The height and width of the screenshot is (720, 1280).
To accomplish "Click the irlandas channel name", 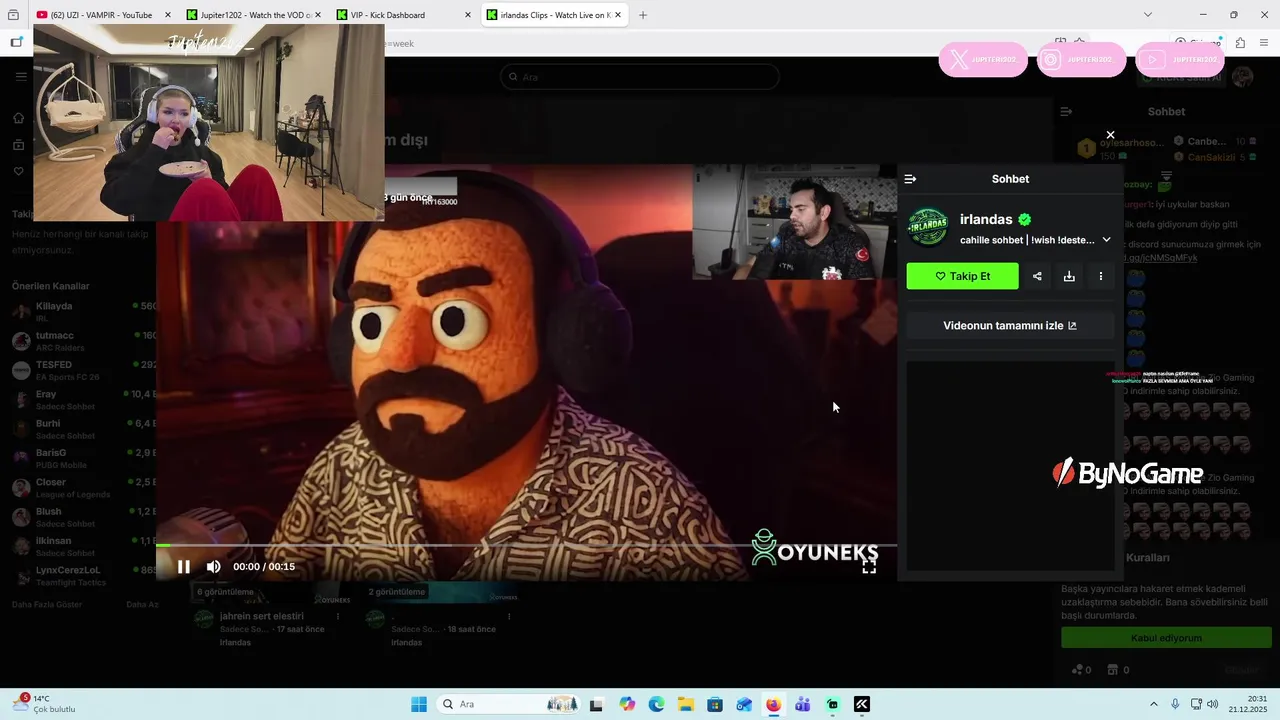I will [986, 219].
